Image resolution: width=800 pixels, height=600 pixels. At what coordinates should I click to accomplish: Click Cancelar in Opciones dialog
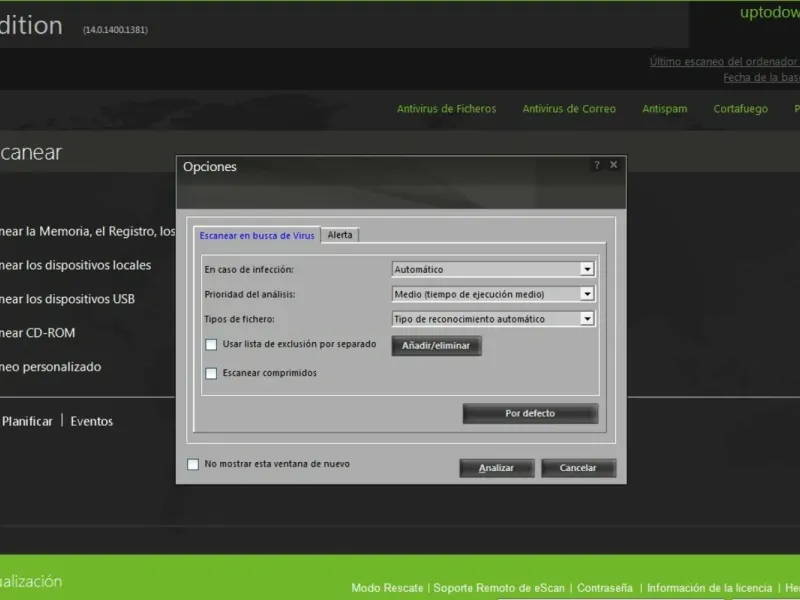[x=578, y=468]
